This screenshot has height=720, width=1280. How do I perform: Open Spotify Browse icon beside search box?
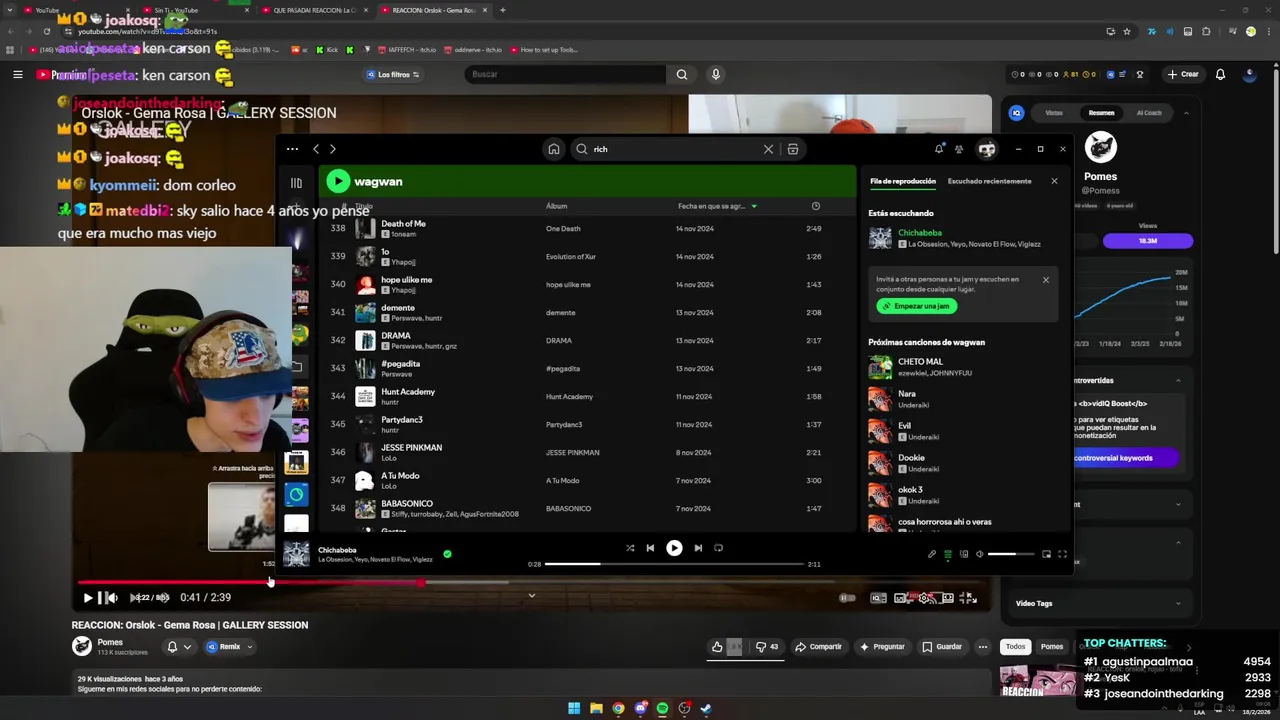793,149
